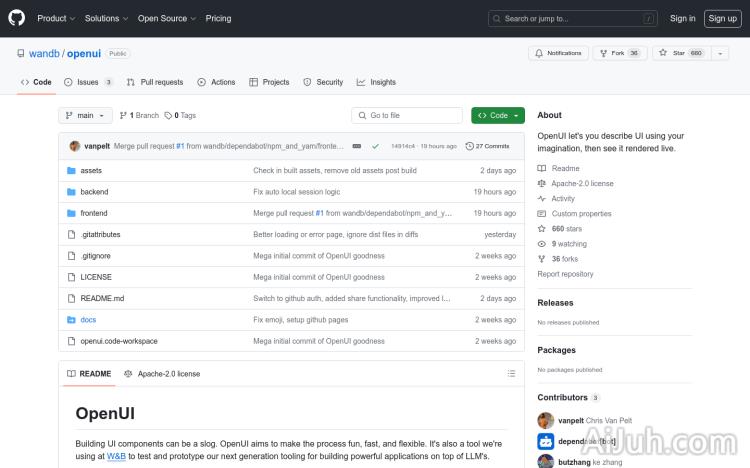Open the Open Source menu
Viewport: 750px width, 468px height.
(x=167, y=18)
